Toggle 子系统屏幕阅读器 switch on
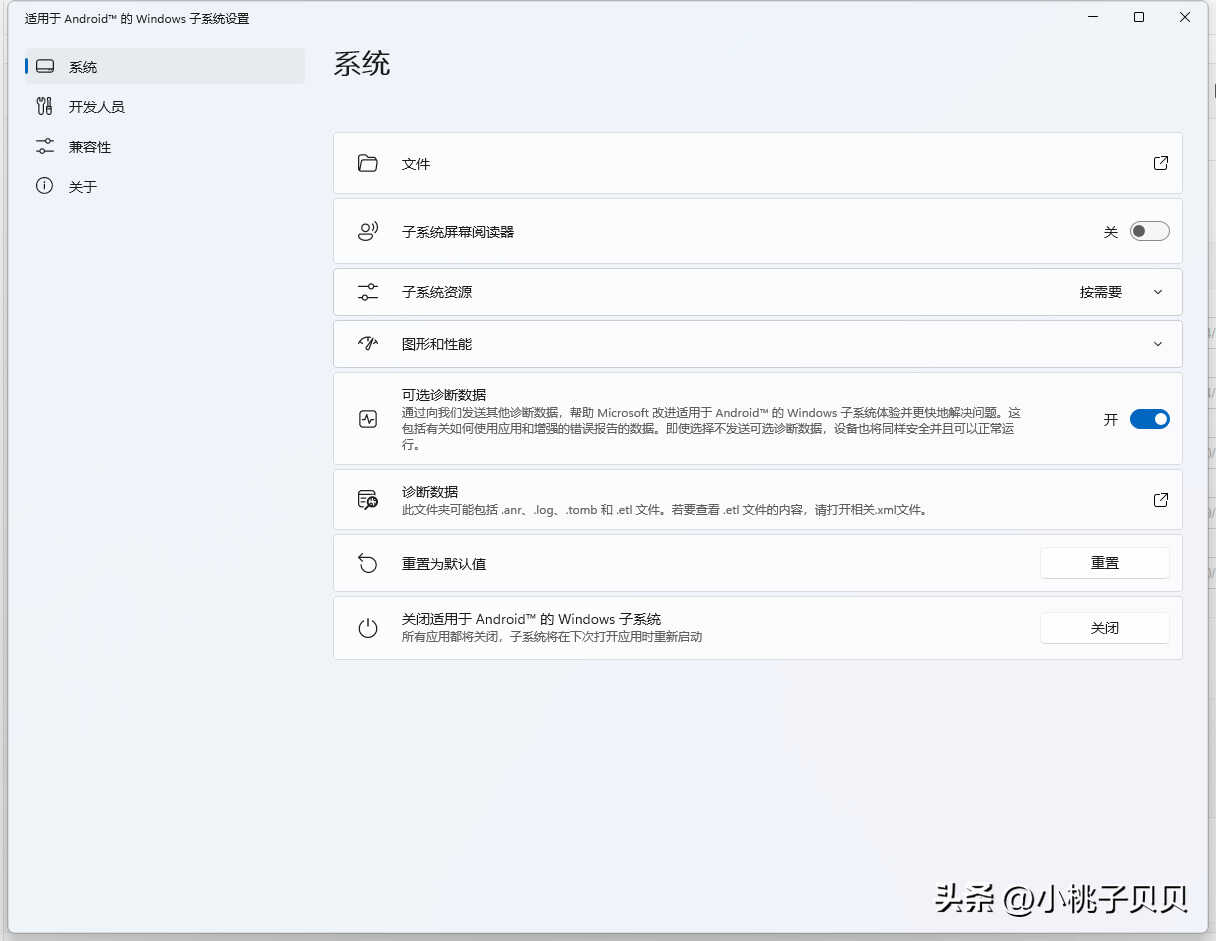This screenshot has height=941, width=1216. pyautogui.click(x=1149, y=231)
